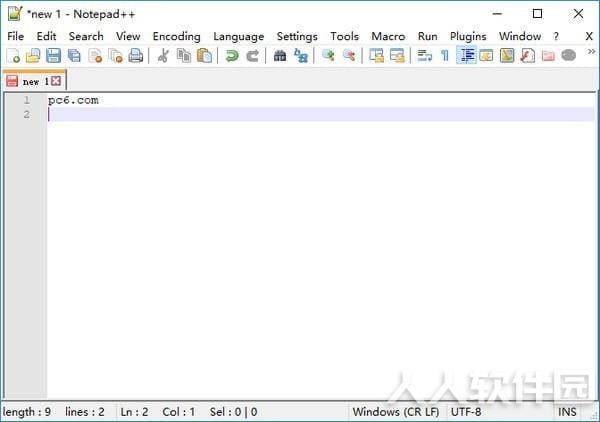
Task: Click the Zoom In magnifier icon
Action: click(x=328, y=56)
